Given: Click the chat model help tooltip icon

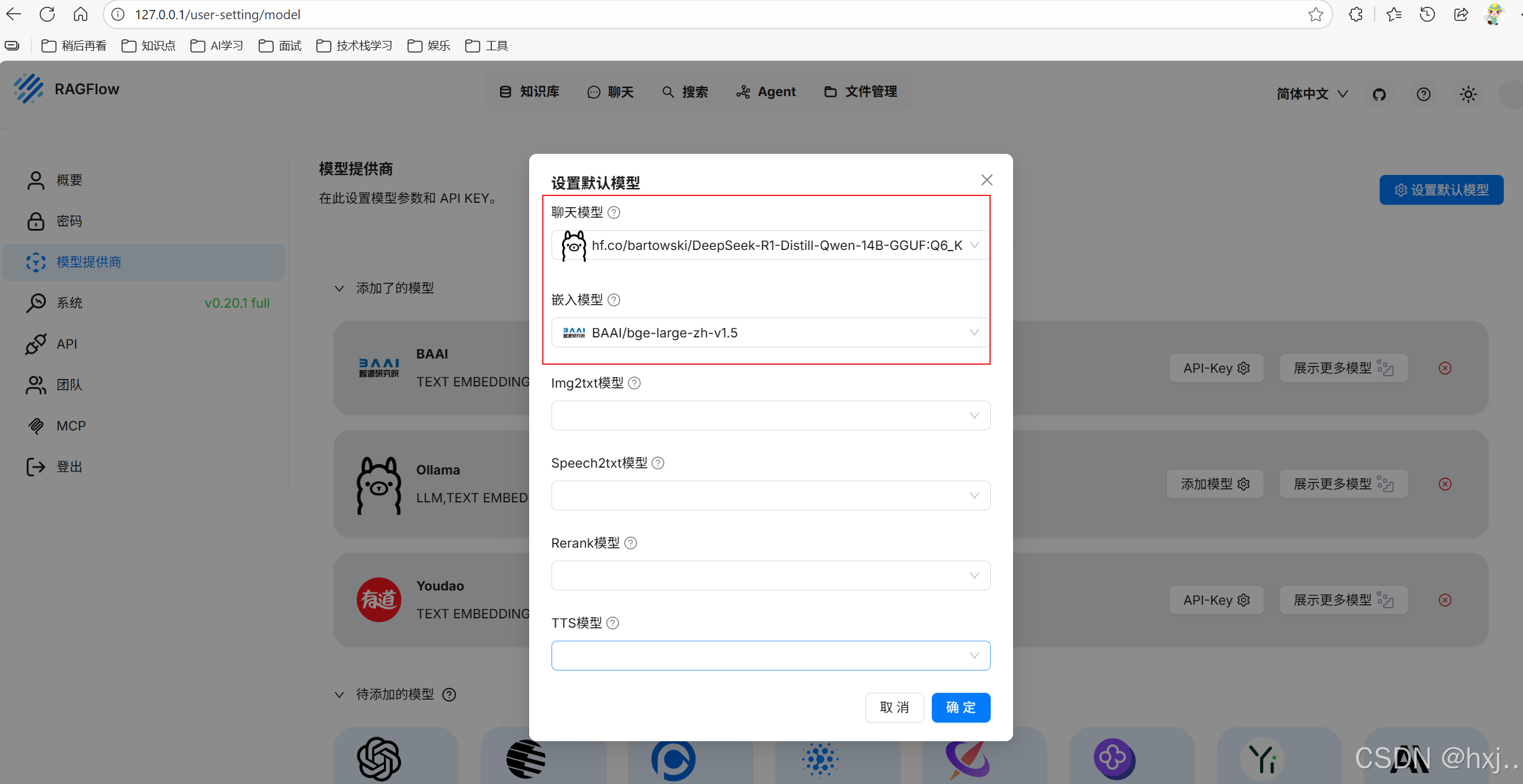Looking at the screenshot, I should click(x=614, y=213).
